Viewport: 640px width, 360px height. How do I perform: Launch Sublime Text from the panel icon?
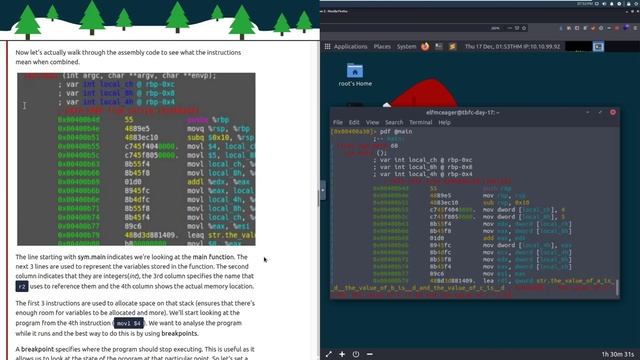tap(452, 47)
